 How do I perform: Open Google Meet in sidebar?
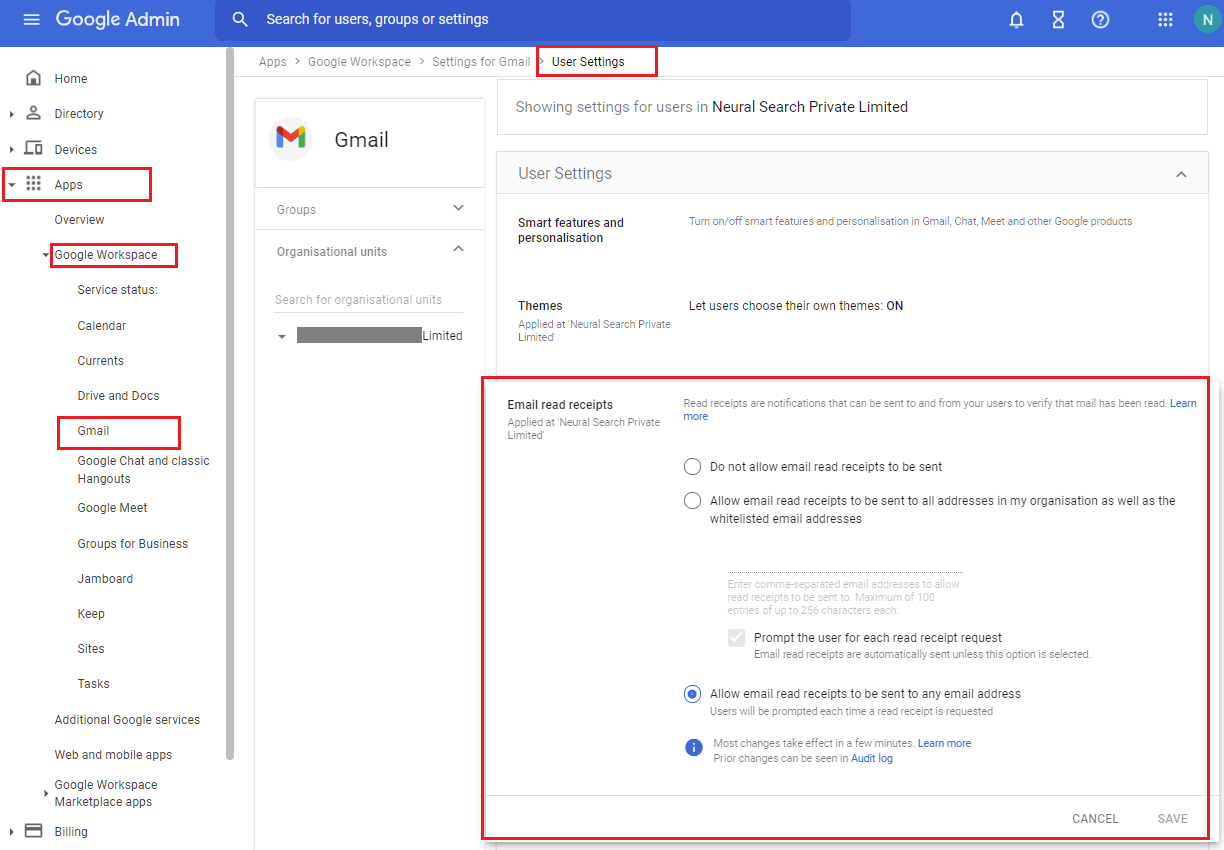coord(112,508)
